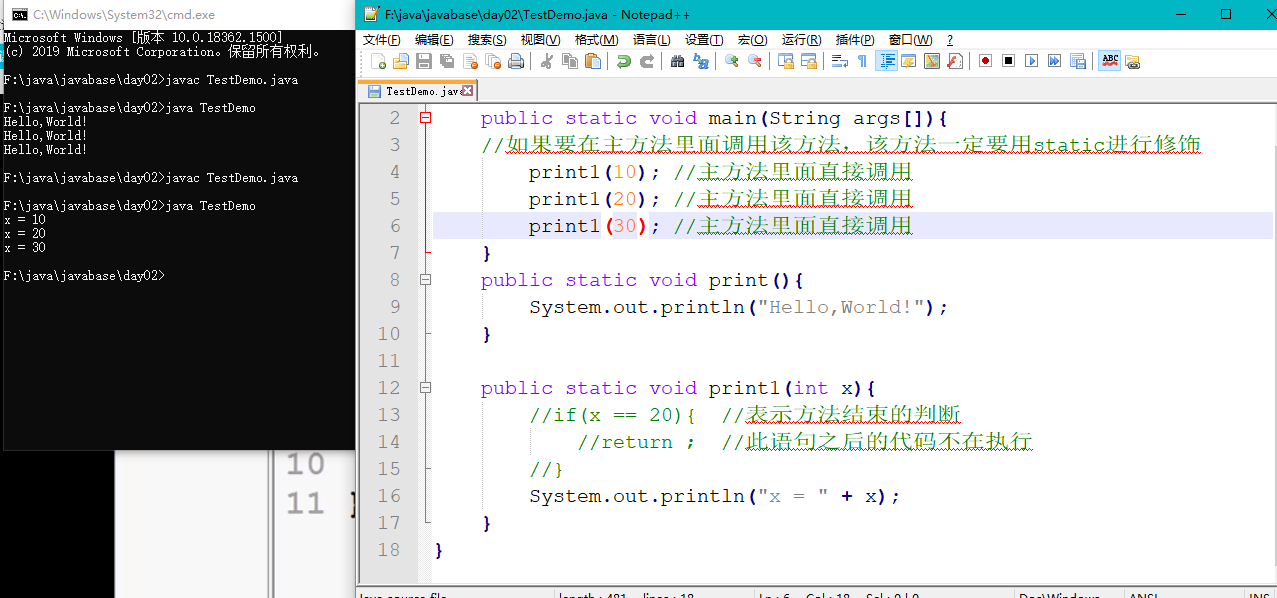Open the 插件(P) plugins menu
The height and width of the screenshot is (598, 1277).
coord(854,39)
